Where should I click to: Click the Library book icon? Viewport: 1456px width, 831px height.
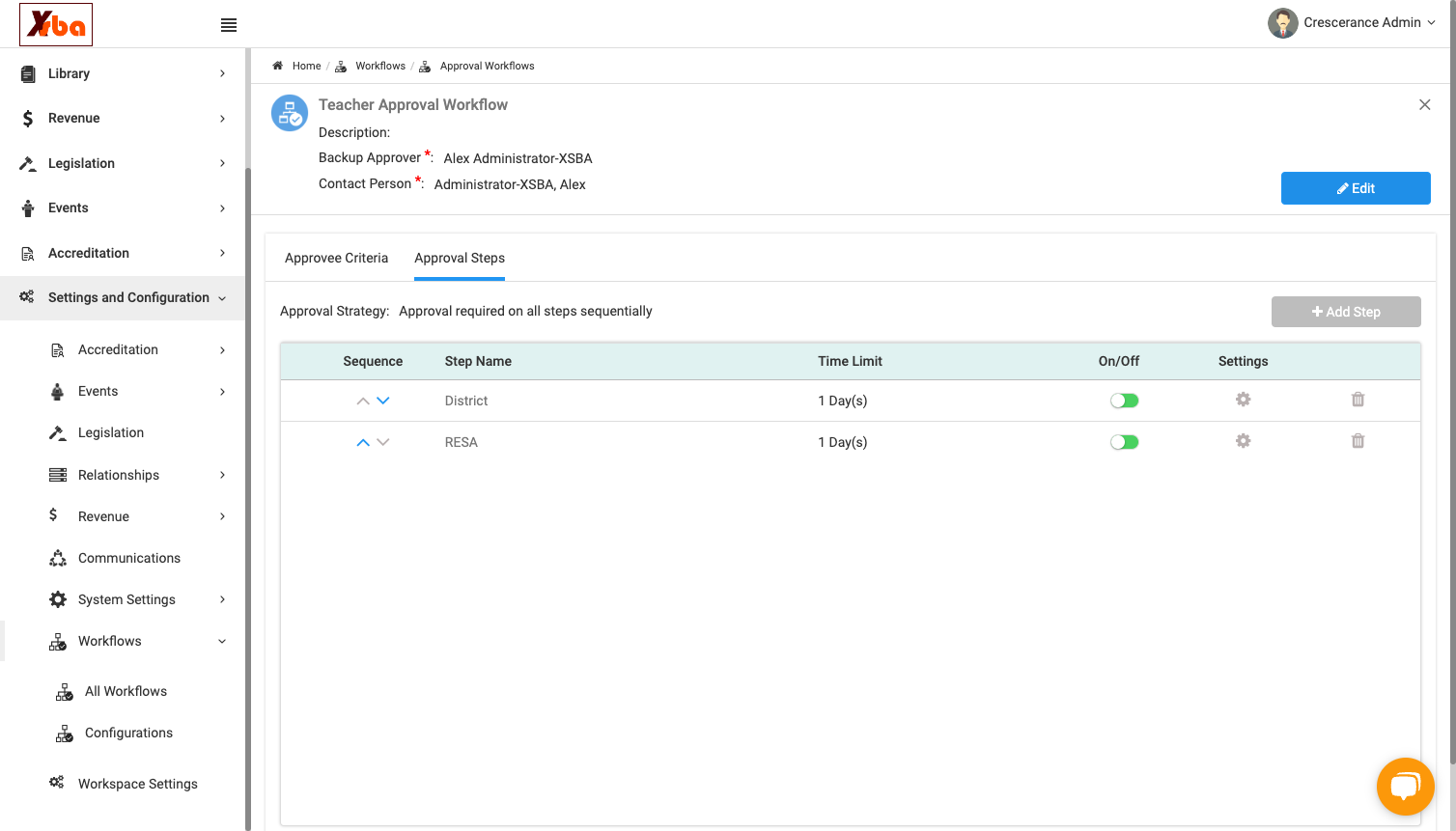pos(28,73)
